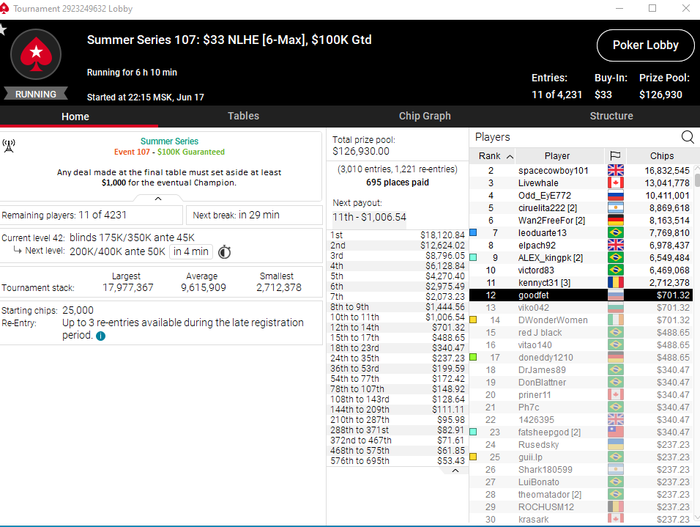
Task: Click the favorite star icon
Action: pos(3,29)
